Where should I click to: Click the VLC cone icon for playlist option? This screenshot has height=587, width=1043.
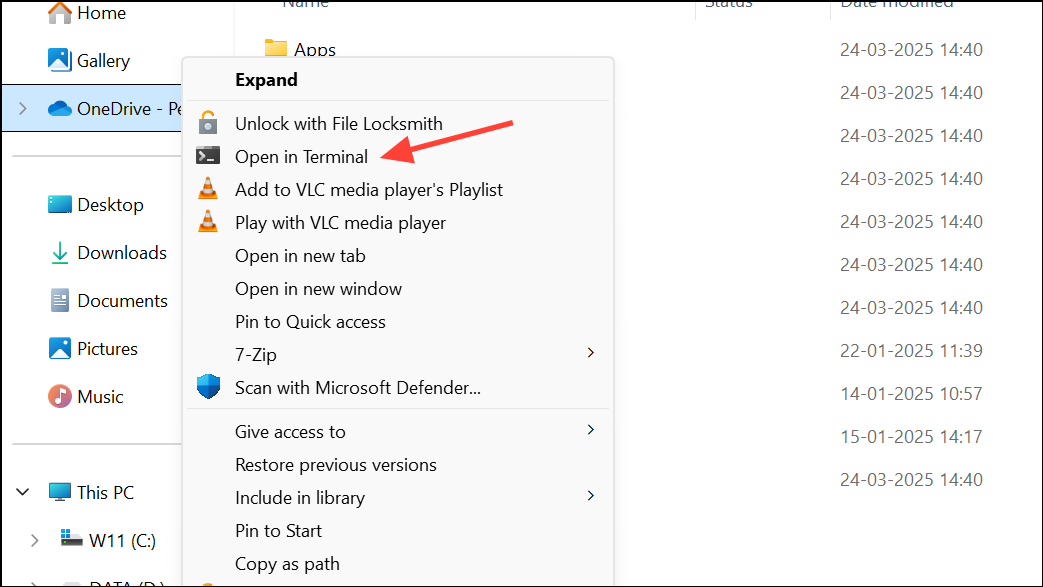click(x=208, y=189)
